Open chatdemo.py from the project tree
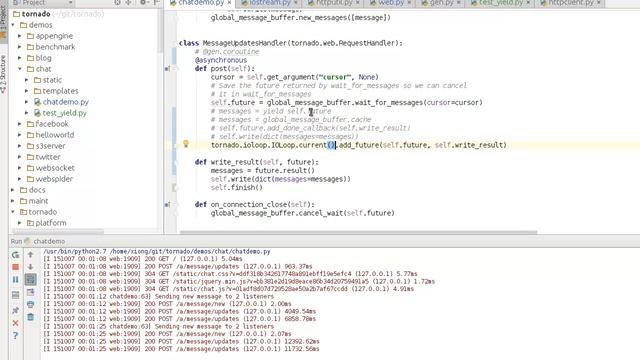 tap(66, 102)
